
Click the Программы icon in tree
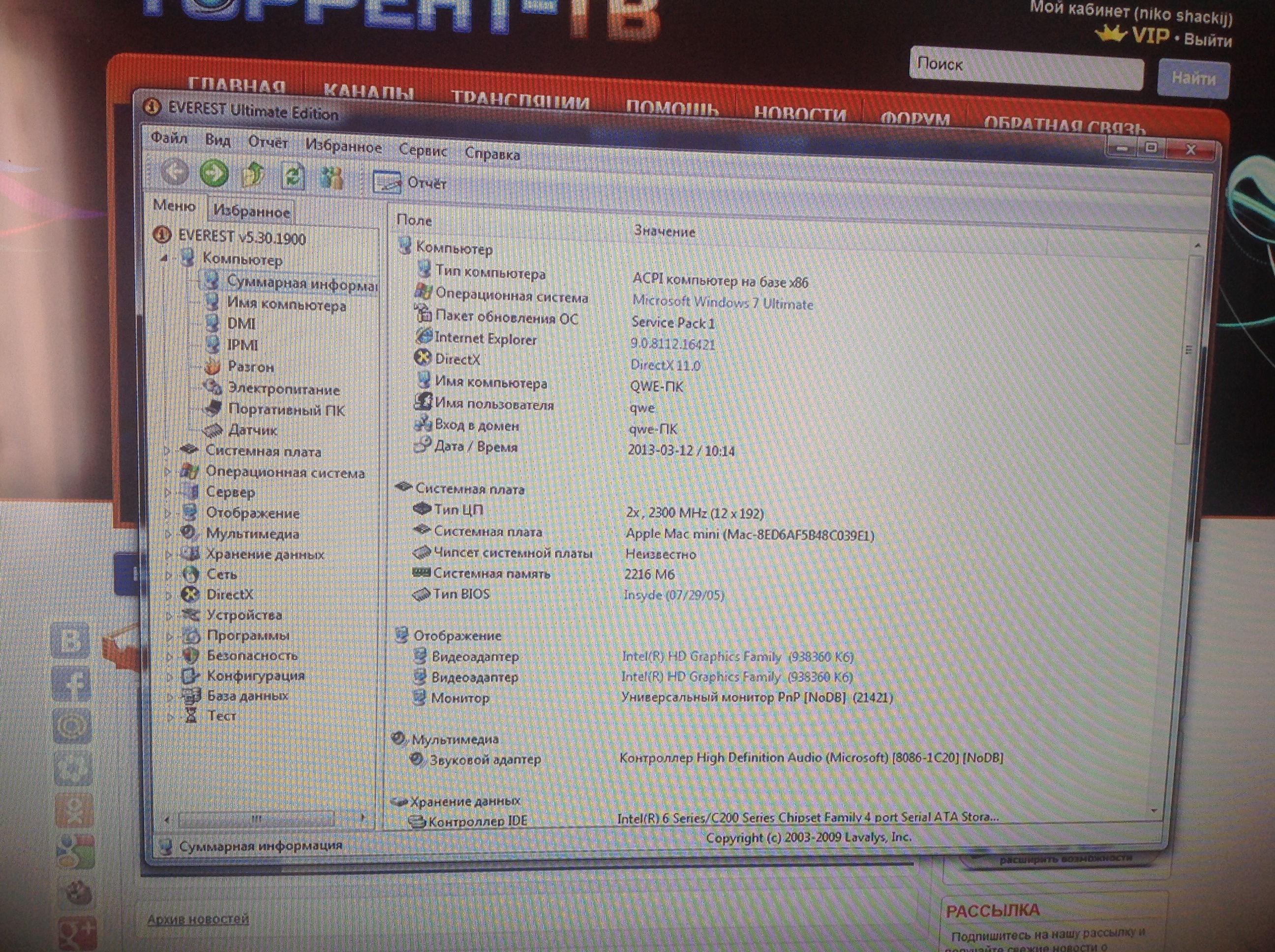[191, 635]
